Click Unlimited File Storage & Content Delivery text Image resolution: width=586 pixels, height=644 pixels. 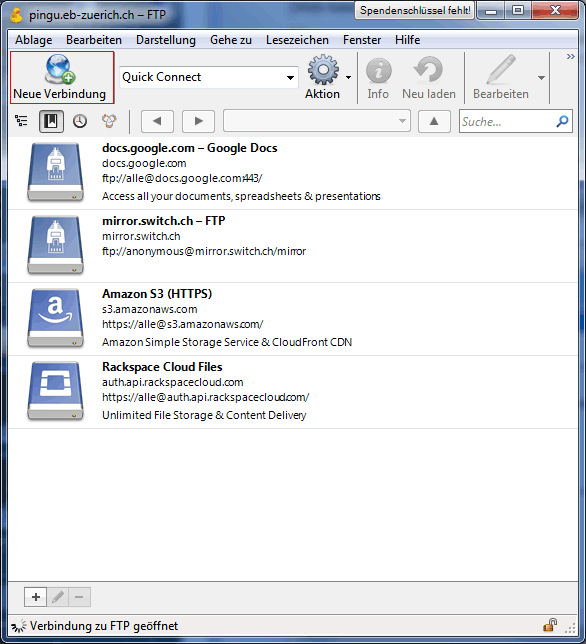coord(204,415)
